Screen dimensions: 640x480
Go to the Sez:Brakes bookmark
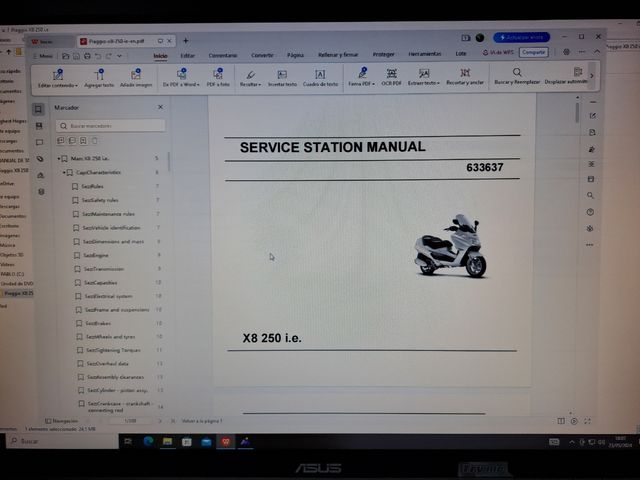98,323
